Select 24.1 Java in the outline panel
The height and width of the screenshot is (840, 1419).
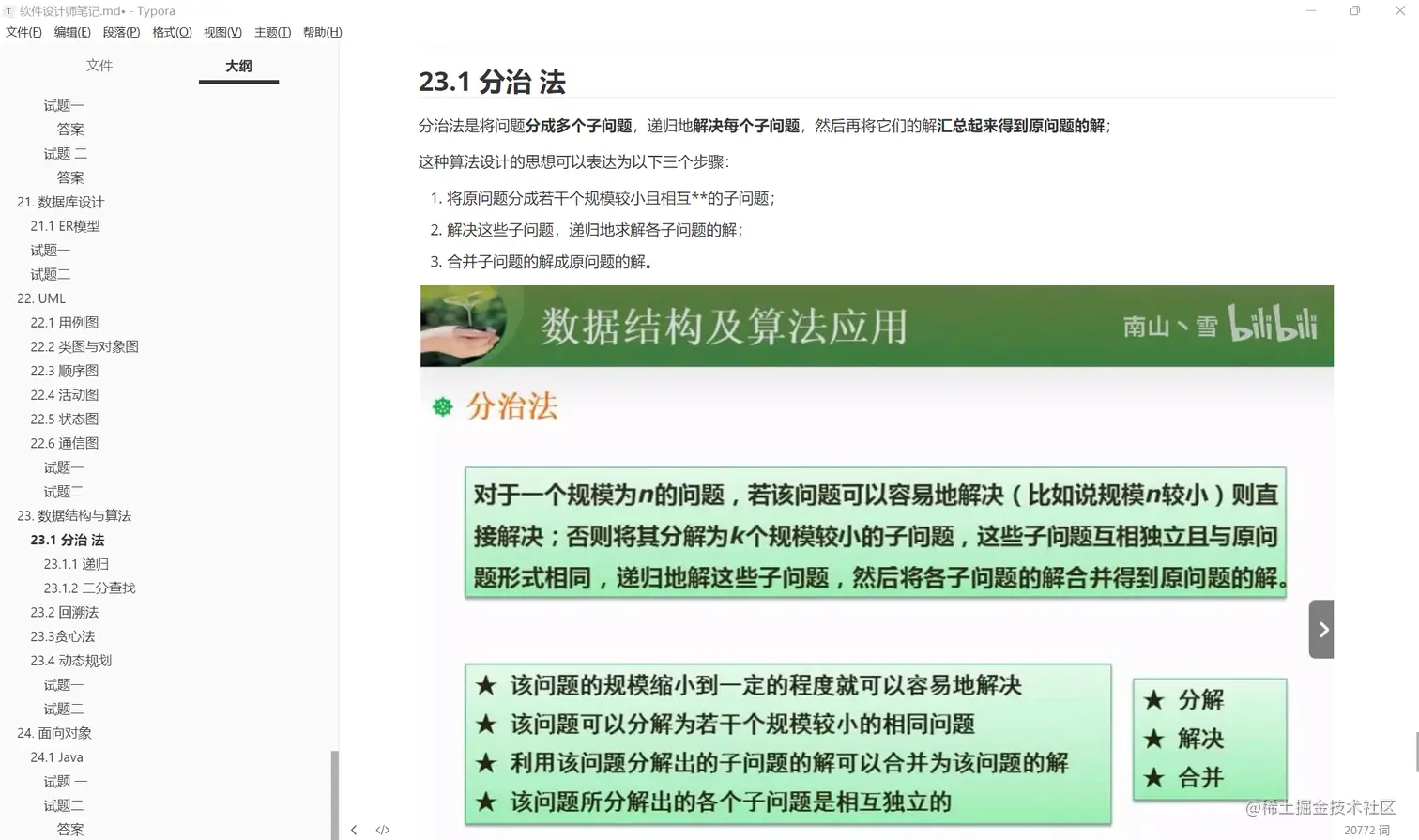tap(55, 756)
